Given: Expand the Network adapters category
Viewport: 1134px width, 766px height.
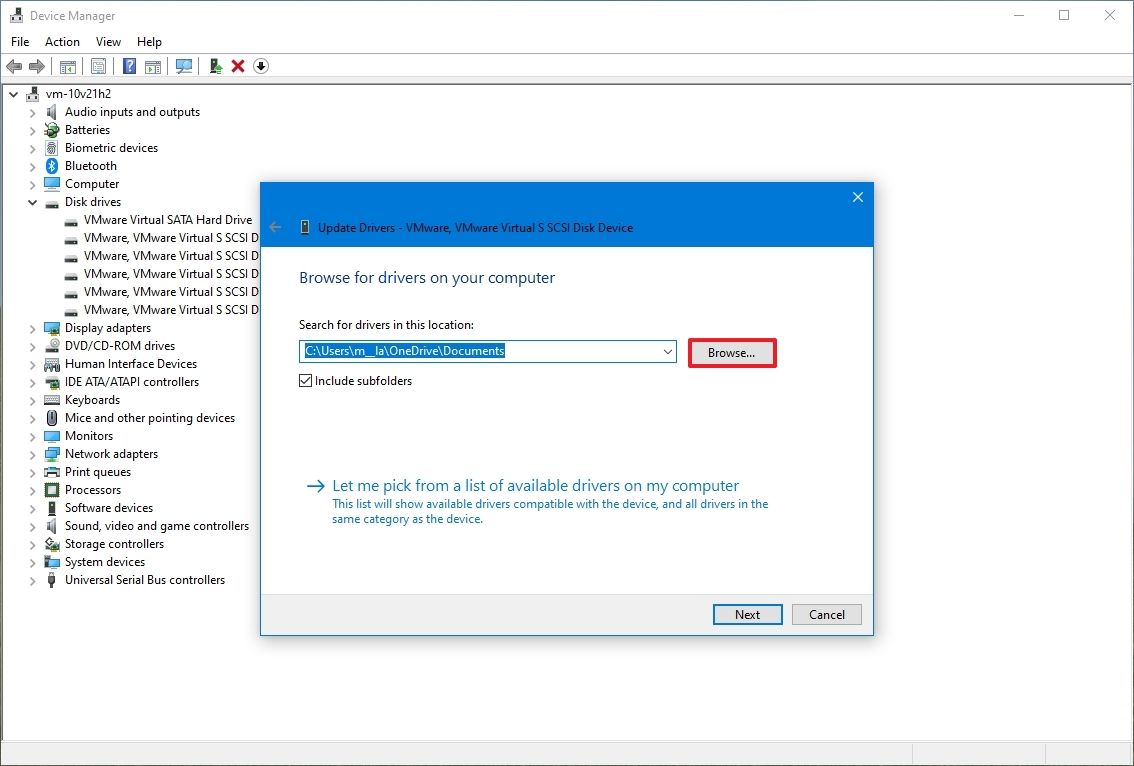Looking at the screenshot, I should coord(31,453).
